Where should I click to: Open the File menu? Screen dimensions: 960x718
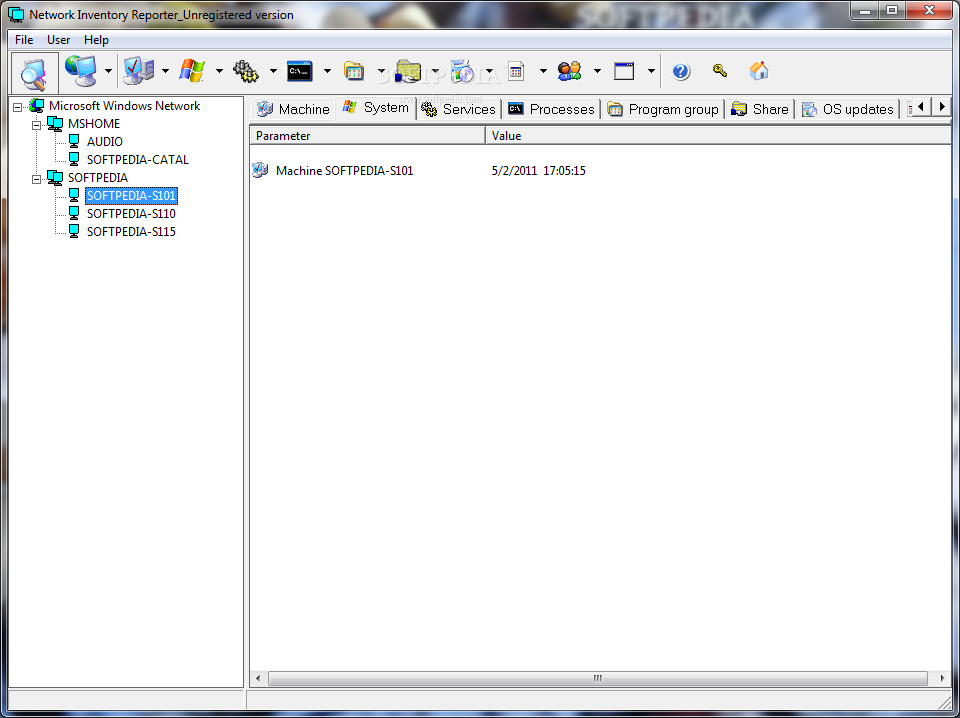click(24, 40)
